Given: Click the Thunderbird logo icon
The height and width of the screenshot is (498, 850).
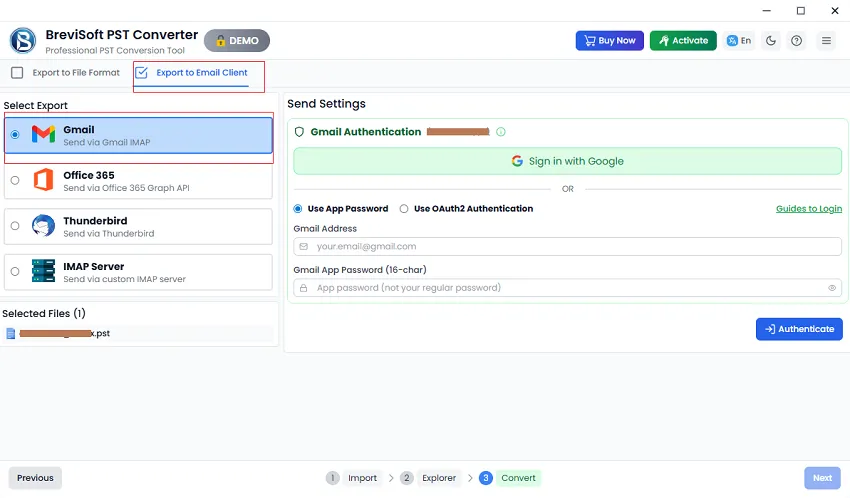Looking at the screenshot, I should point(43,225).
